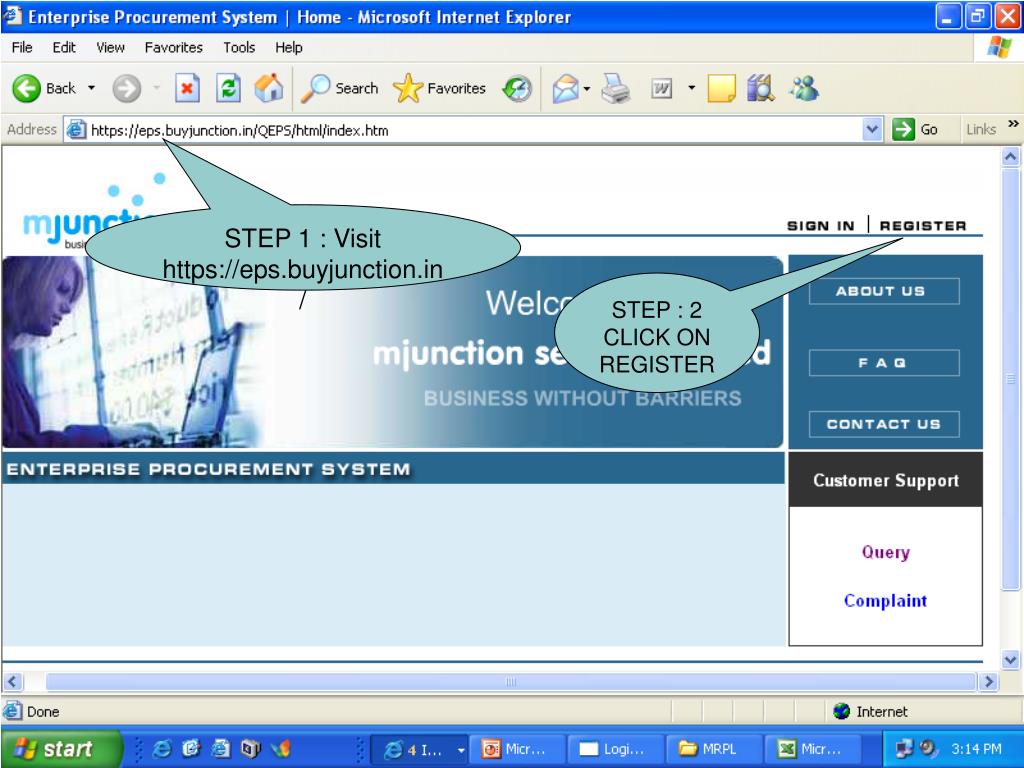Open the Search panel in Internet Explorer
1024x768 pixels.
tap(340, 88)
